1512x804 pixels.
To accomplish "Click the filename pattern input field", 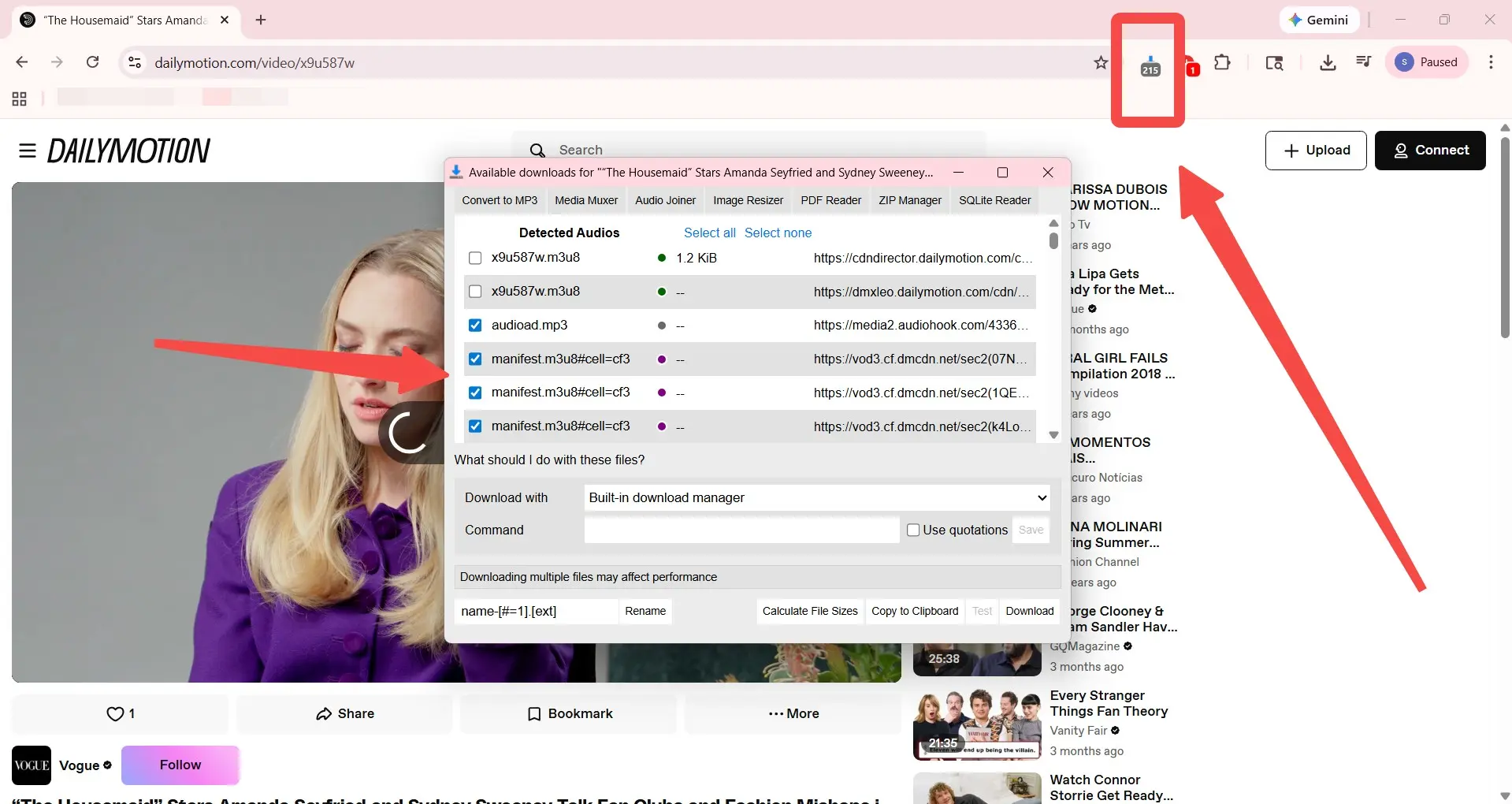I will tap(536, 611).
